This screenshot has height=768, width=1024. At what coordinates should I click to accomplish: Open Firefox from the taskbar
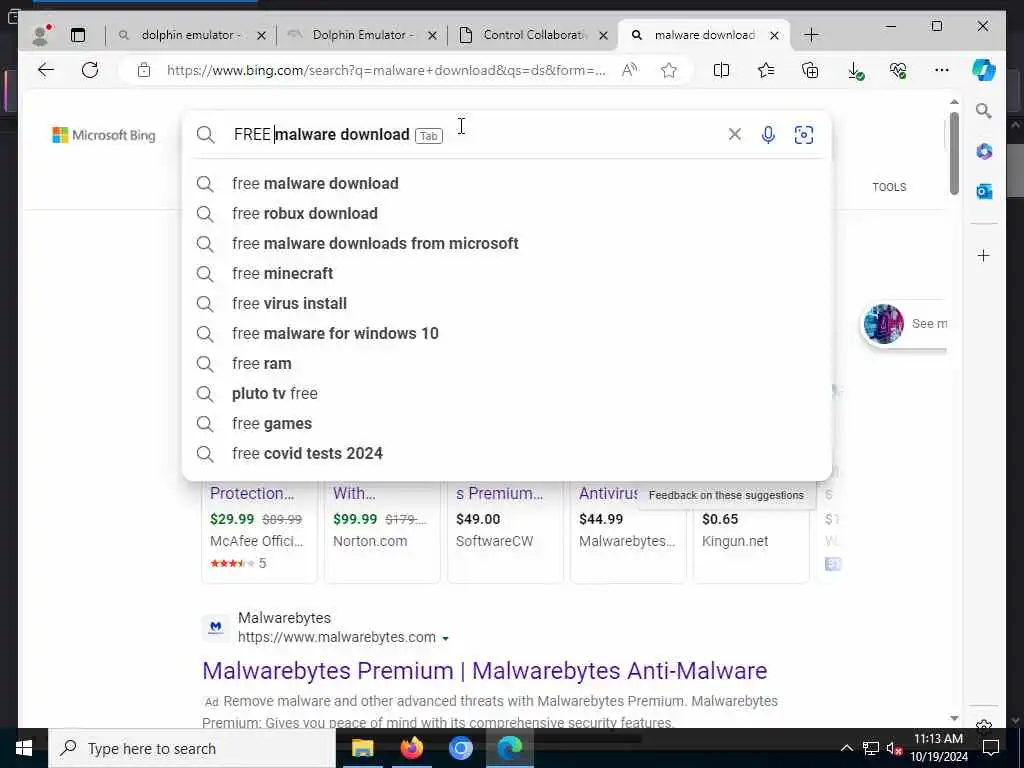411,748
